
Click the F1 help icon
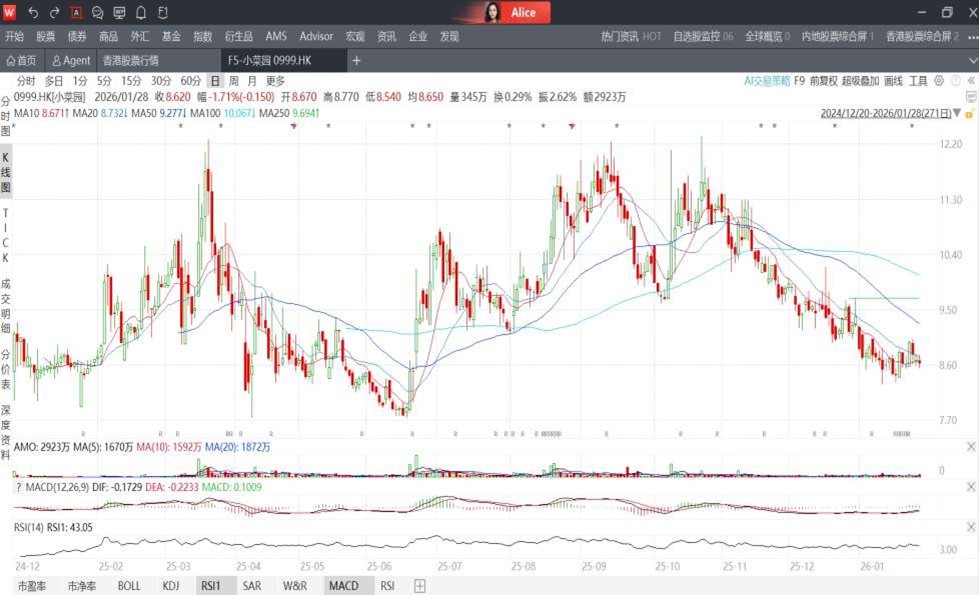(163, 12)
